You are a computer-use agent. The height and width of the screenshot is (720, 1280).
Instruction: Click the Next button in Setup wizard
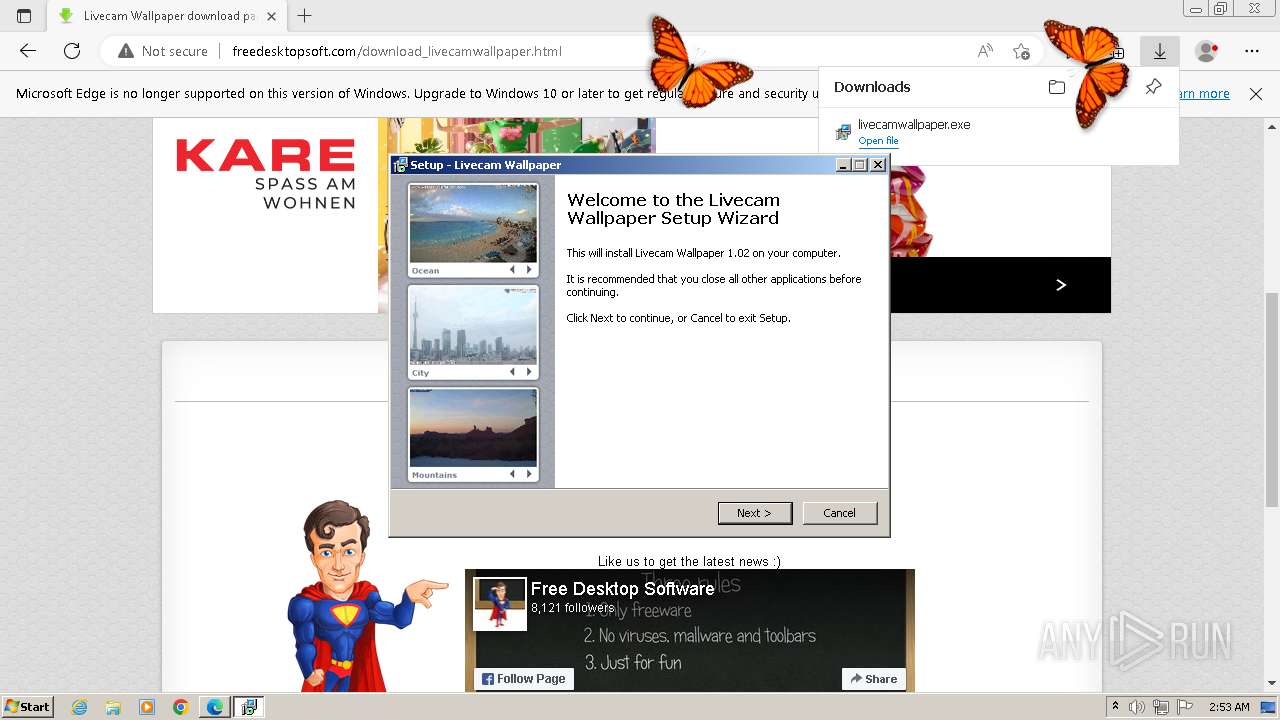point(755,513)
